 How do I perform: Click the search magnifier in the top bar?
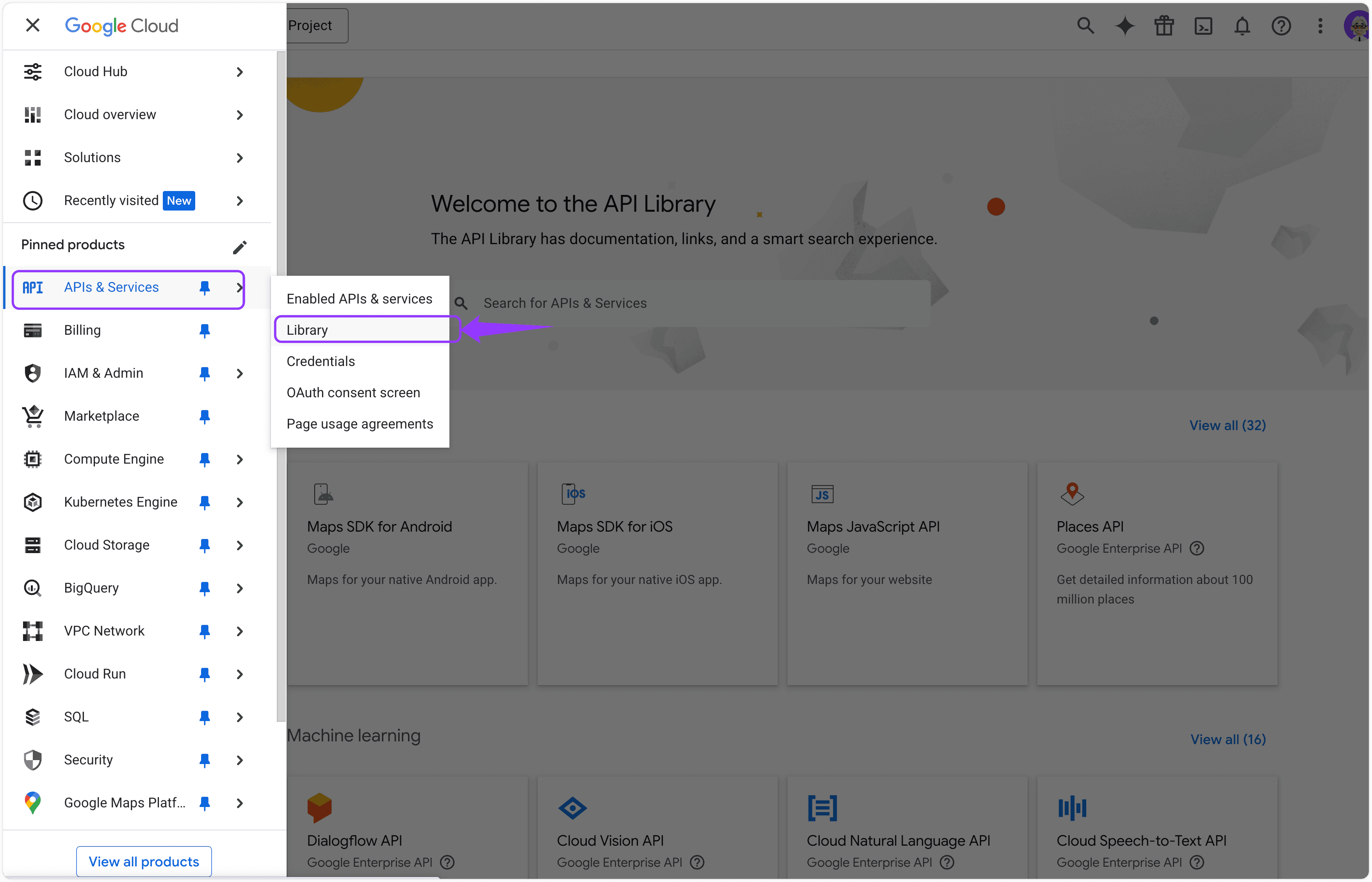point(1085,26)
